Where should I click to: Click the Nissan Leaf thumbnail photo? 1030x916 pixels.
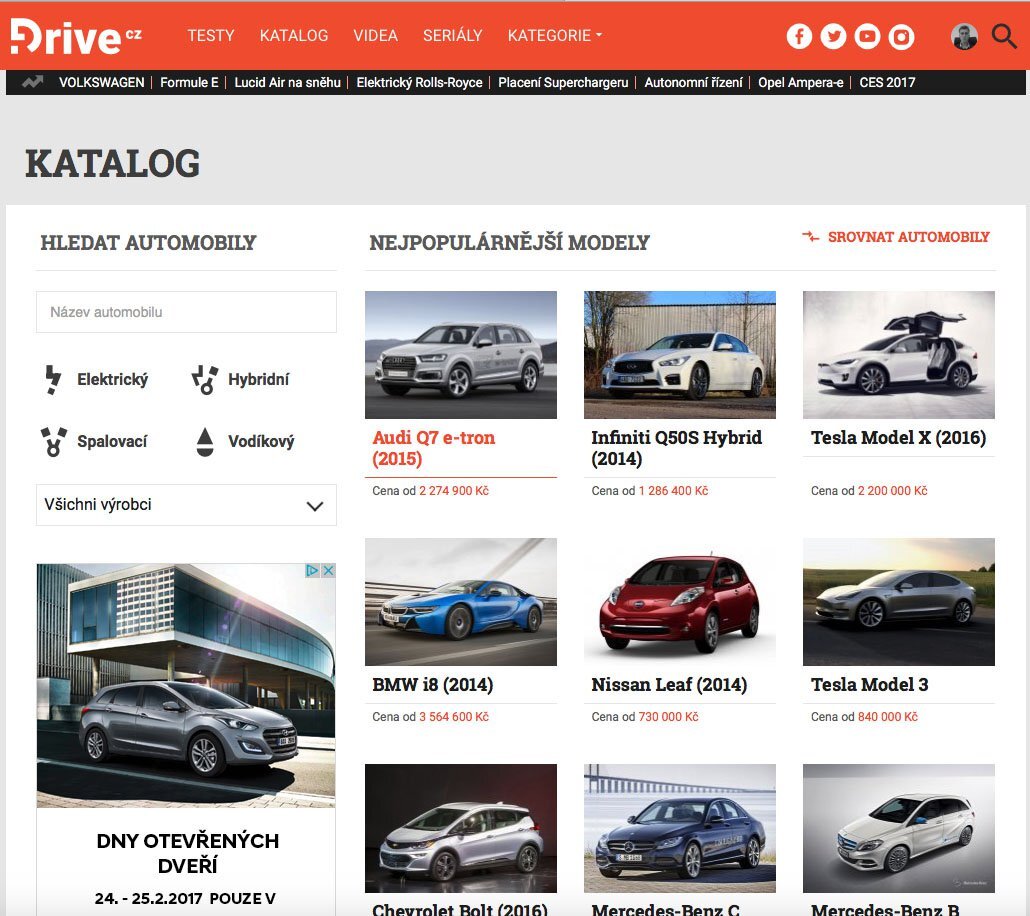pos(679,601)
